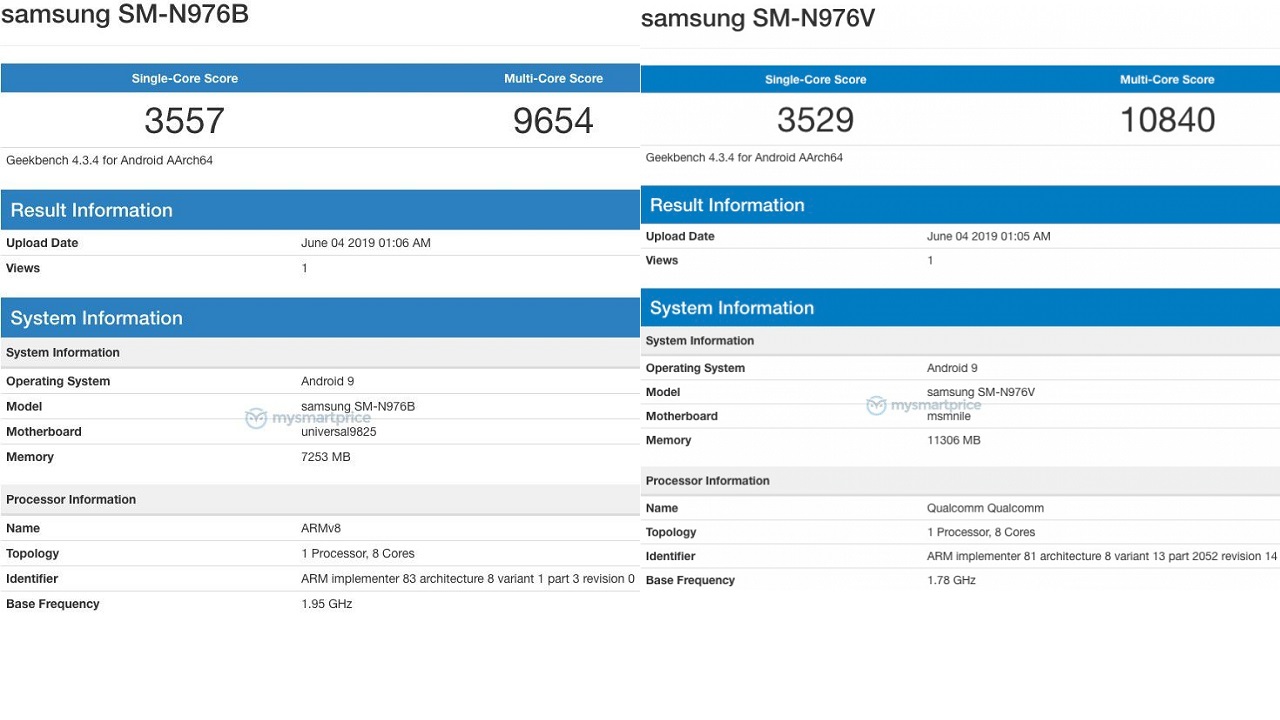Click Topology value in SM-N976V panel
This screenshot has height=720, width=1280.
point(981,533)
